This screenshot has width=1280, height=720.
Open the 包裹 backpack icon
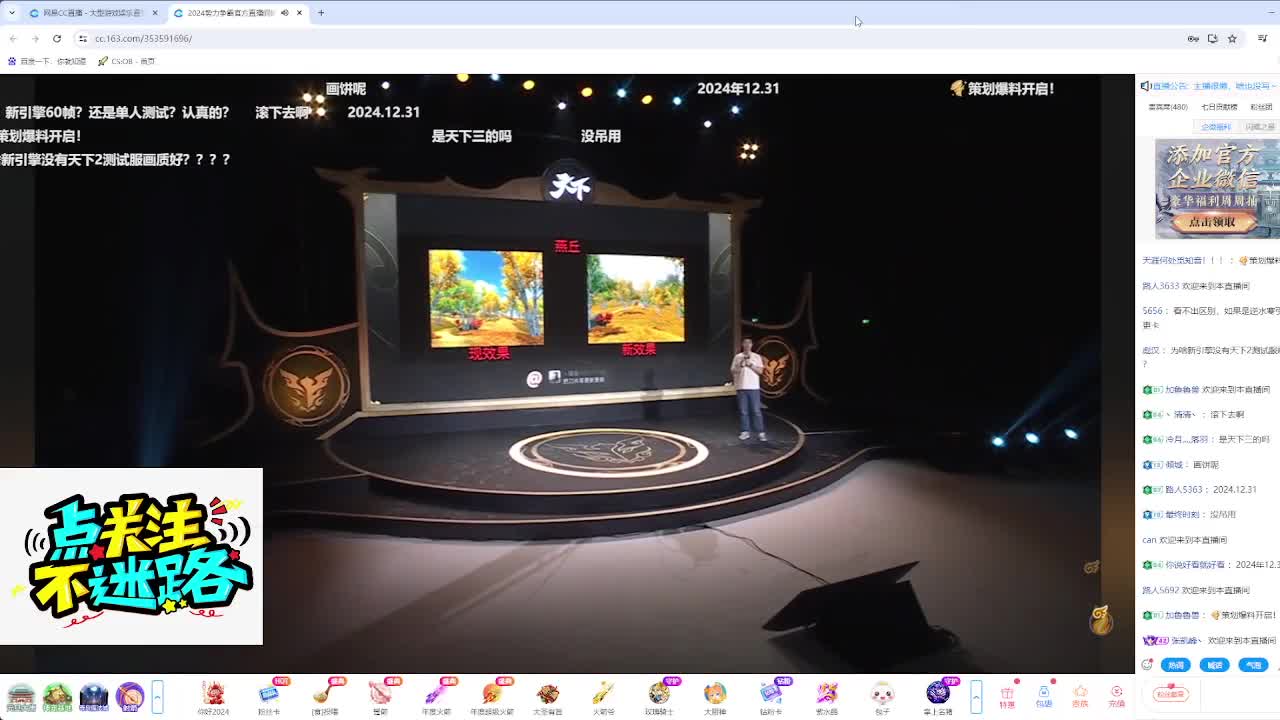1043,696
